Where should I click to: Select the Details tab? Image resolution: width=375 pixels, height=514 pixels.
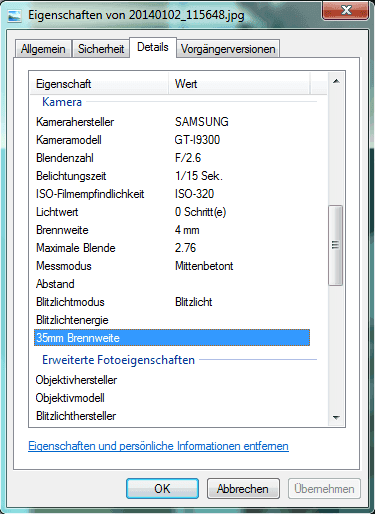153,47
